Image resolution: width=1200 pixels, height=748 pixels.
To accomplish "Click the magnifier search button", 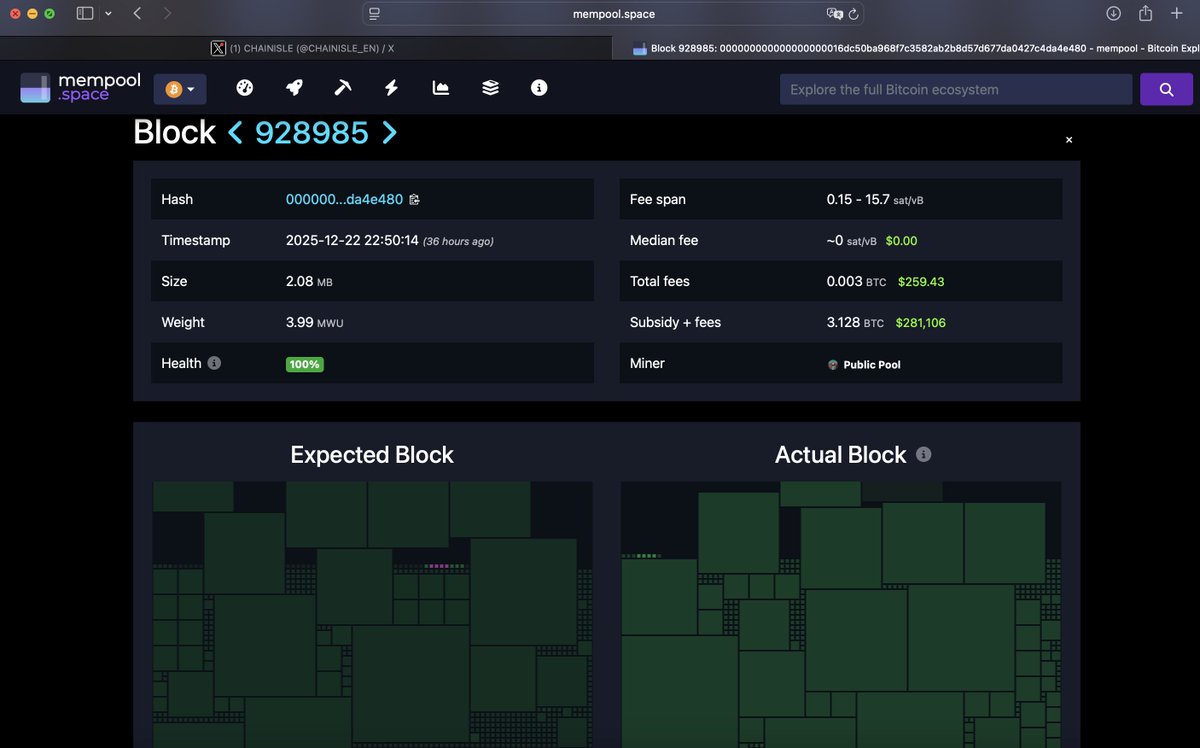I will (1166, 88).
